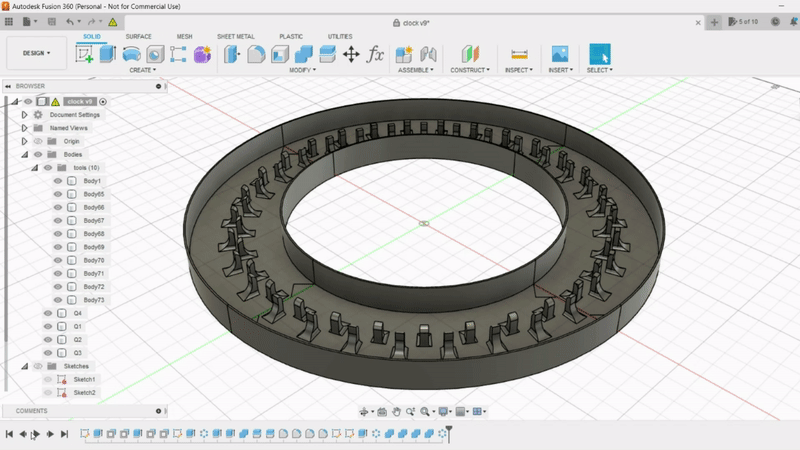
Task: Click the Select tool icon
Action: (x=599, y=54)
